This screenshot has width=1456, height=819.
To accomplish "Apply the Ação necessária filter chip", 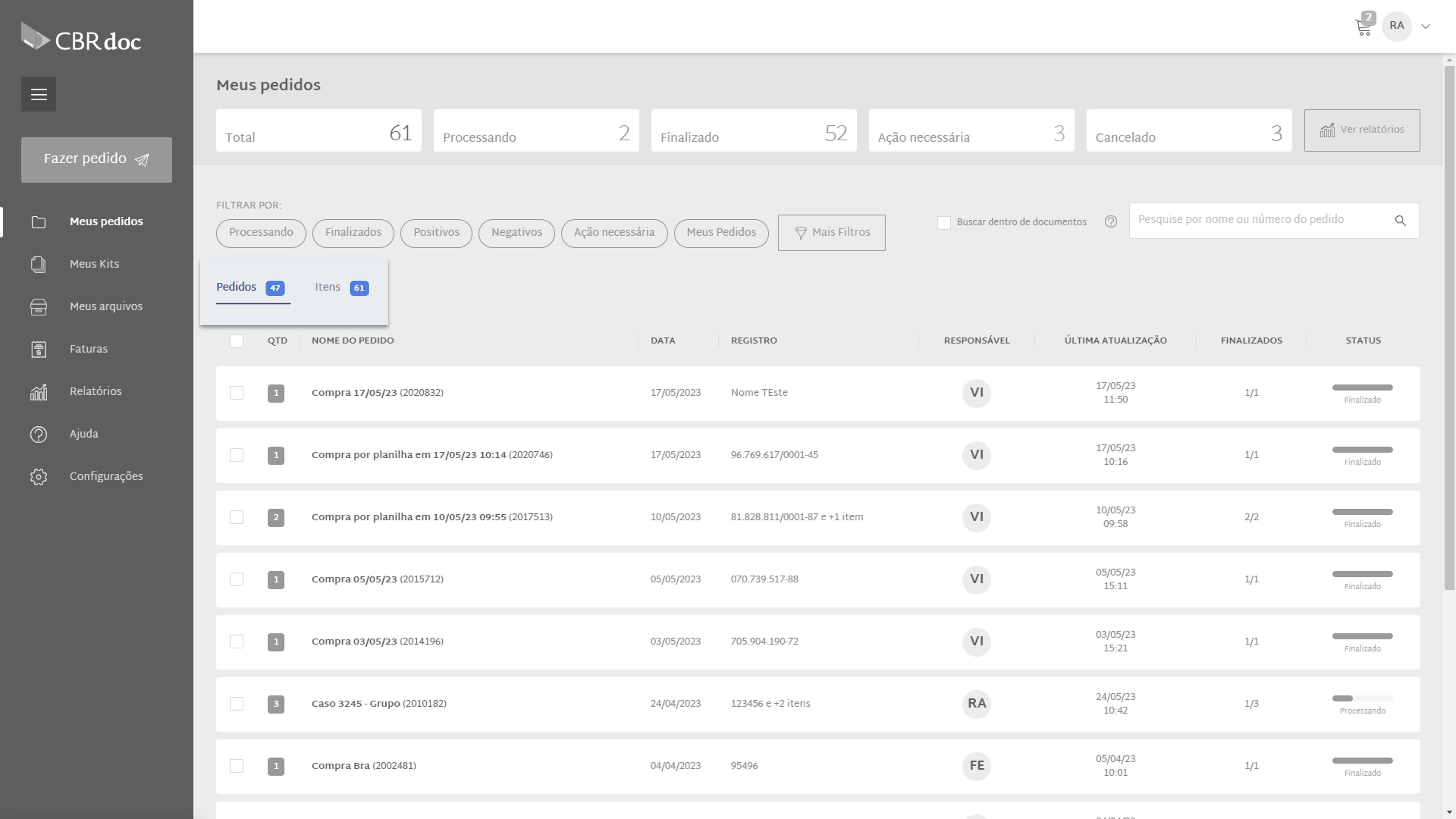I will (614, 233).
